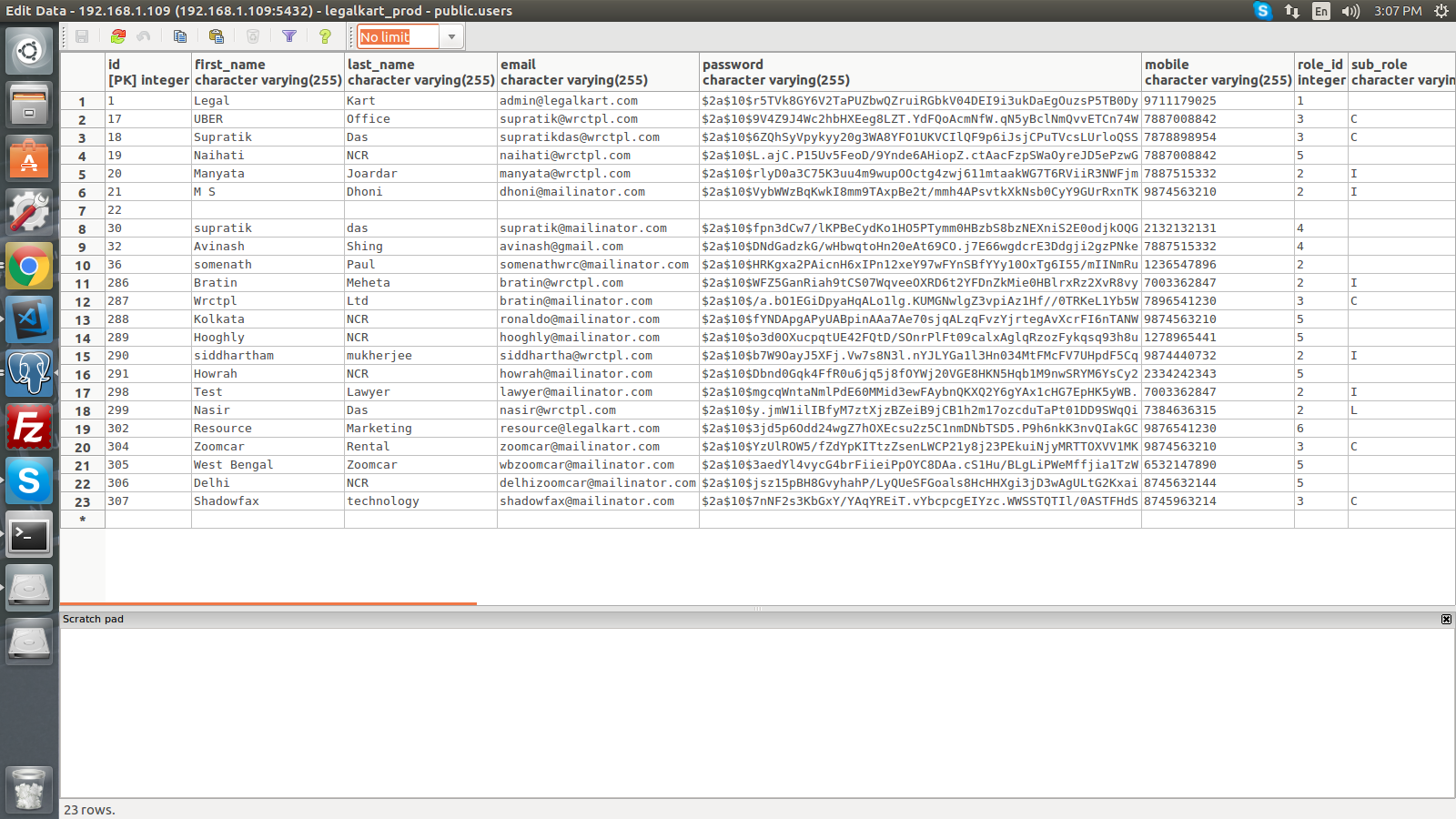Click the orange horizontal scrollbar under grid
The height and width of the screenshot is (819, 1456).
[268, 603]
